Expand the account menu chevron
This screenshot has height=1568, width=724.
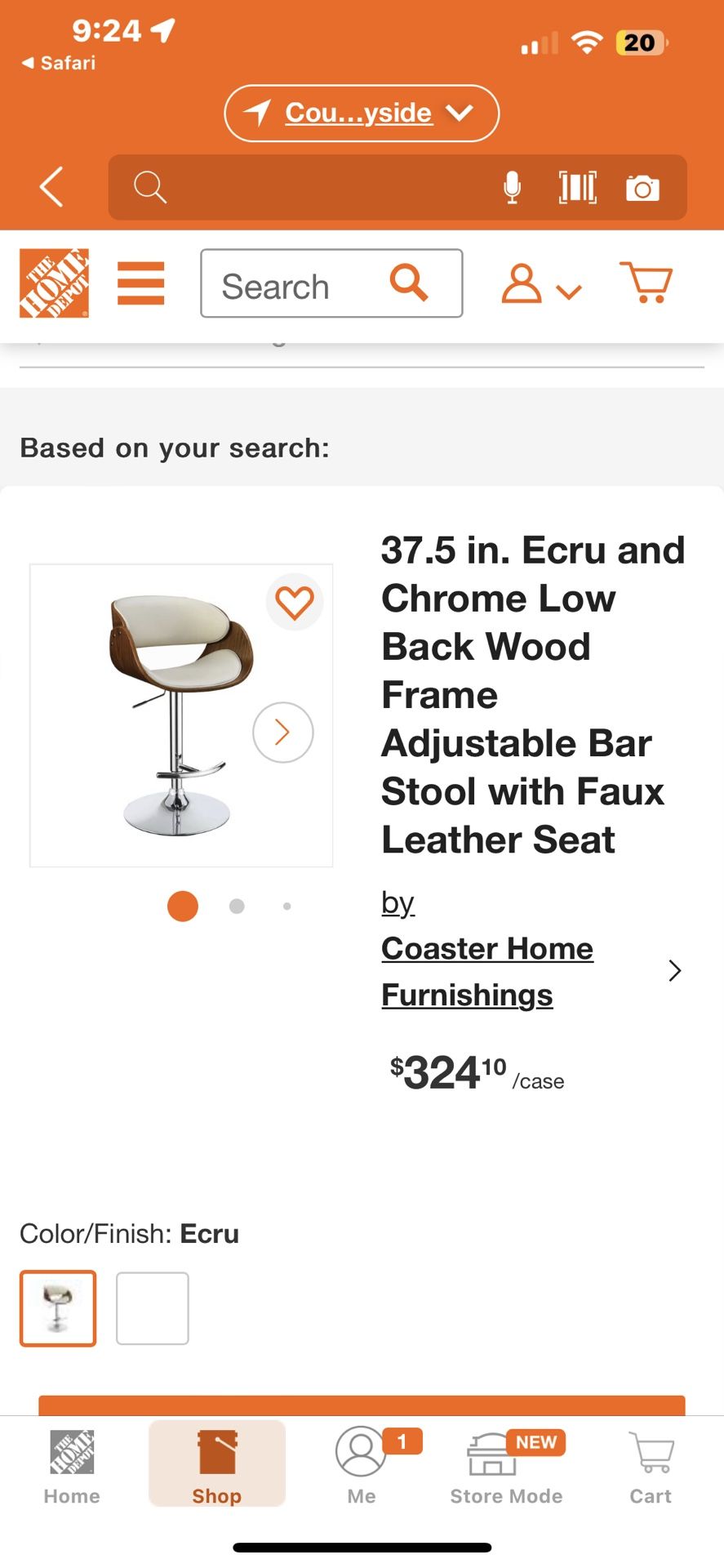pos(569,290)
